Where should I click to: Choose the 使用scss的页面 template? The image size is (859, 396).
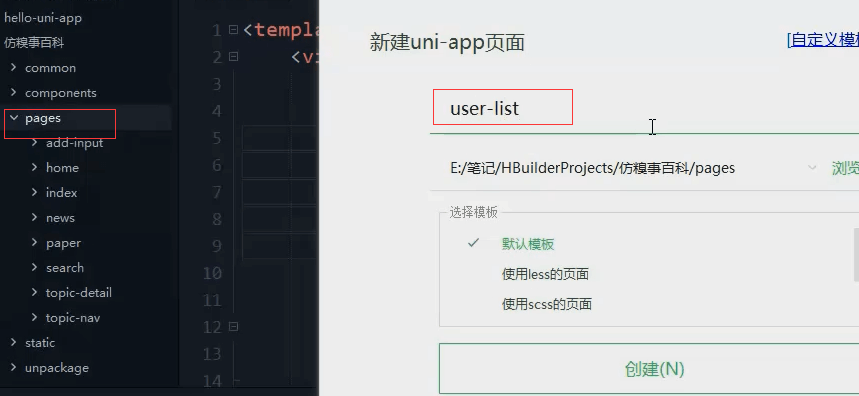[x=547, y=304]
